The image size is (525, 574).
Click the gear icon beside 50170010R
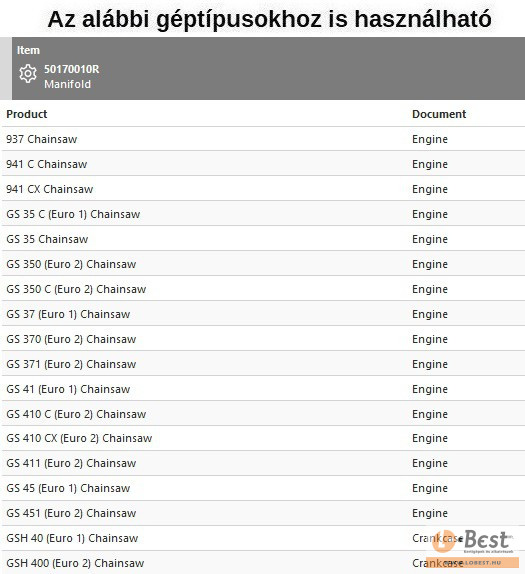coord(28,74)
